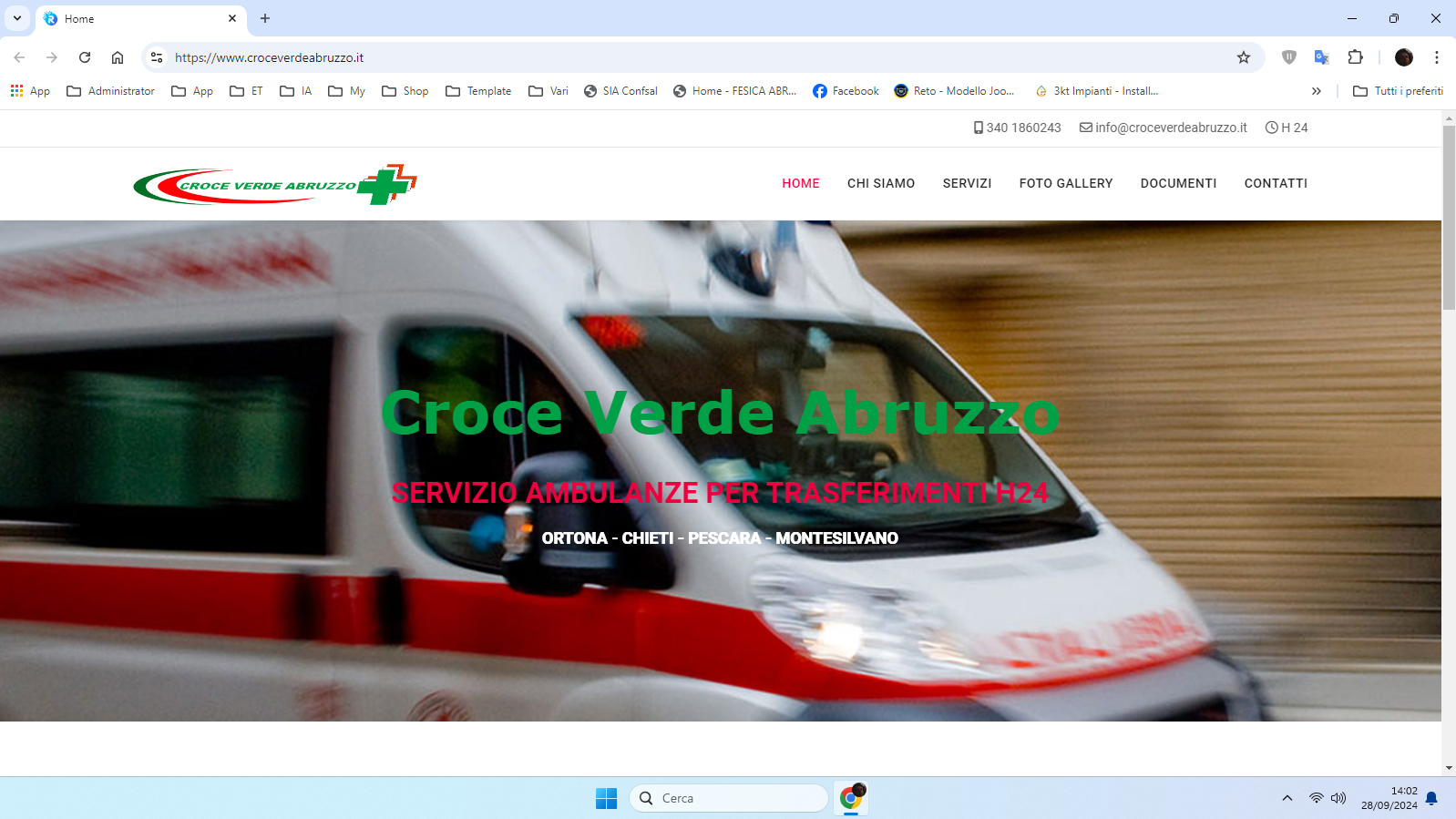Open the SERVIZI menu item
Screen dimensions: 1456x819
(x=967, y=183)
